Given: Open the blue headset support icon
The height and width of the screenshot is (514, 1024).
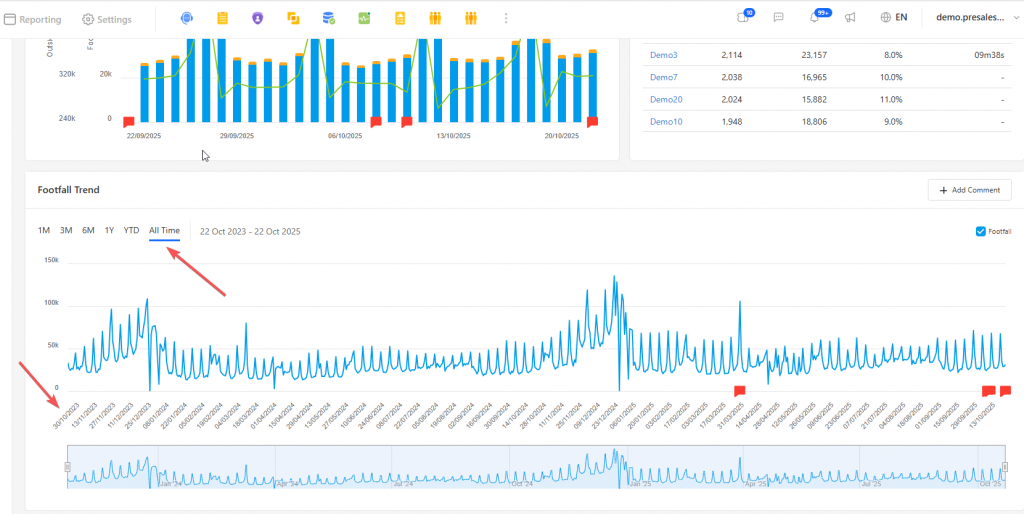Looking at the screenshot, I should tap(187, 18).
